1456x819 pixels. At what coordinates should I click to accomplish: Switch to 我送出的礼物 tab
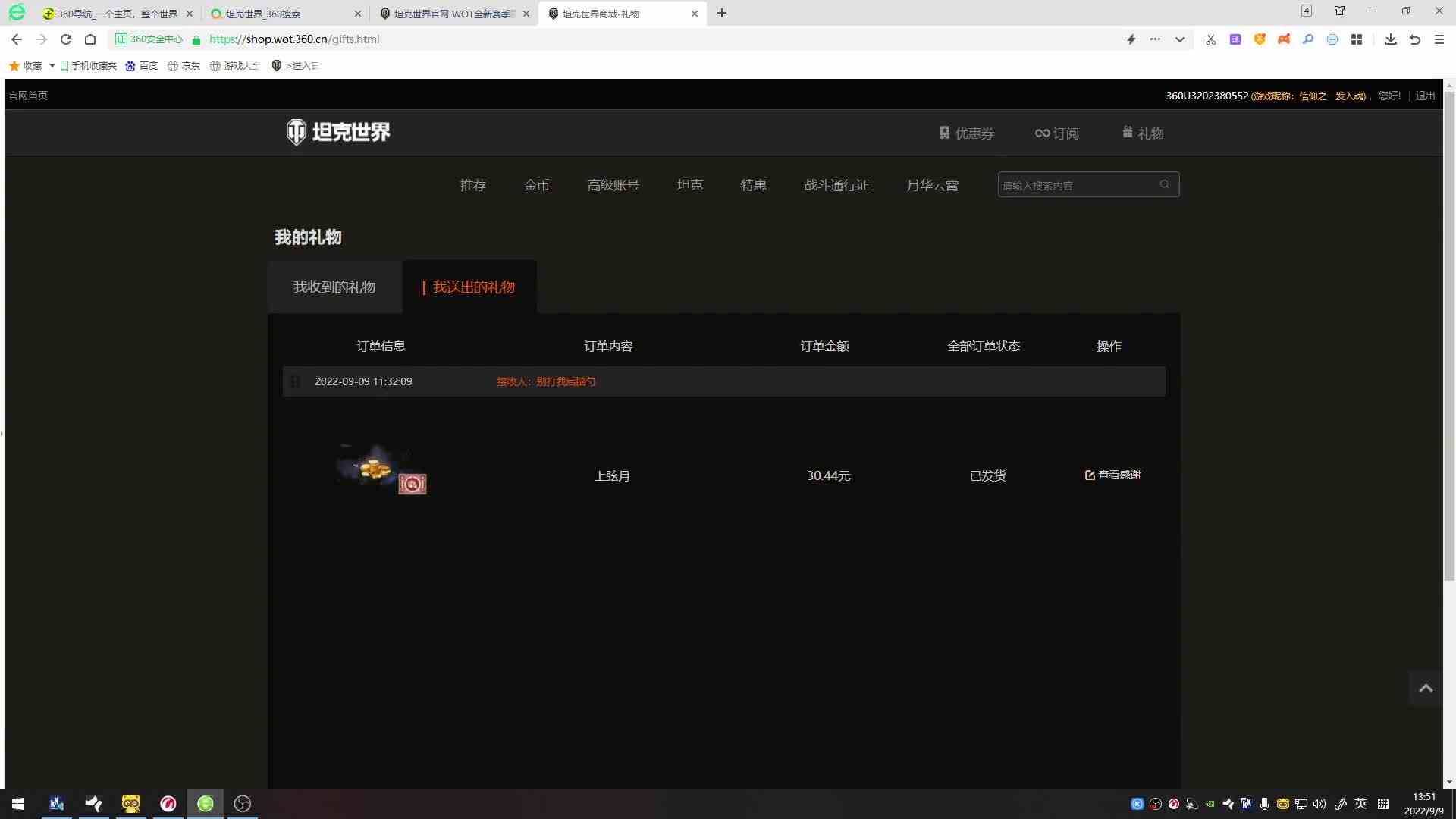point(469,287)
